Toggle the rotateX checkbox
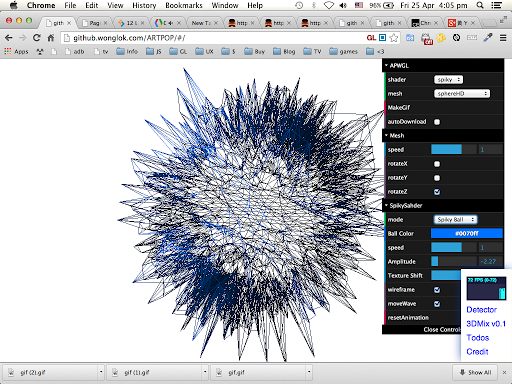Screen dimensions: 512x384 (x=437, y=164)
